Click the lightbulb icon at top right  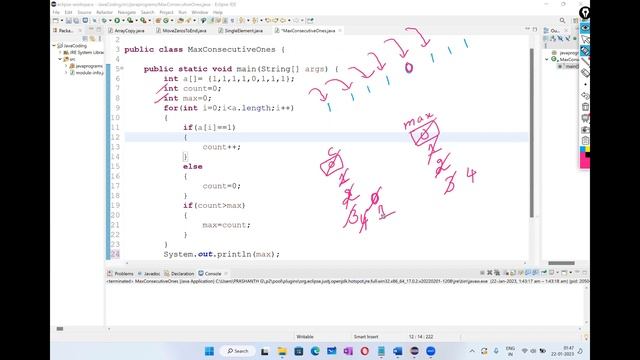(x=585, y=12)
